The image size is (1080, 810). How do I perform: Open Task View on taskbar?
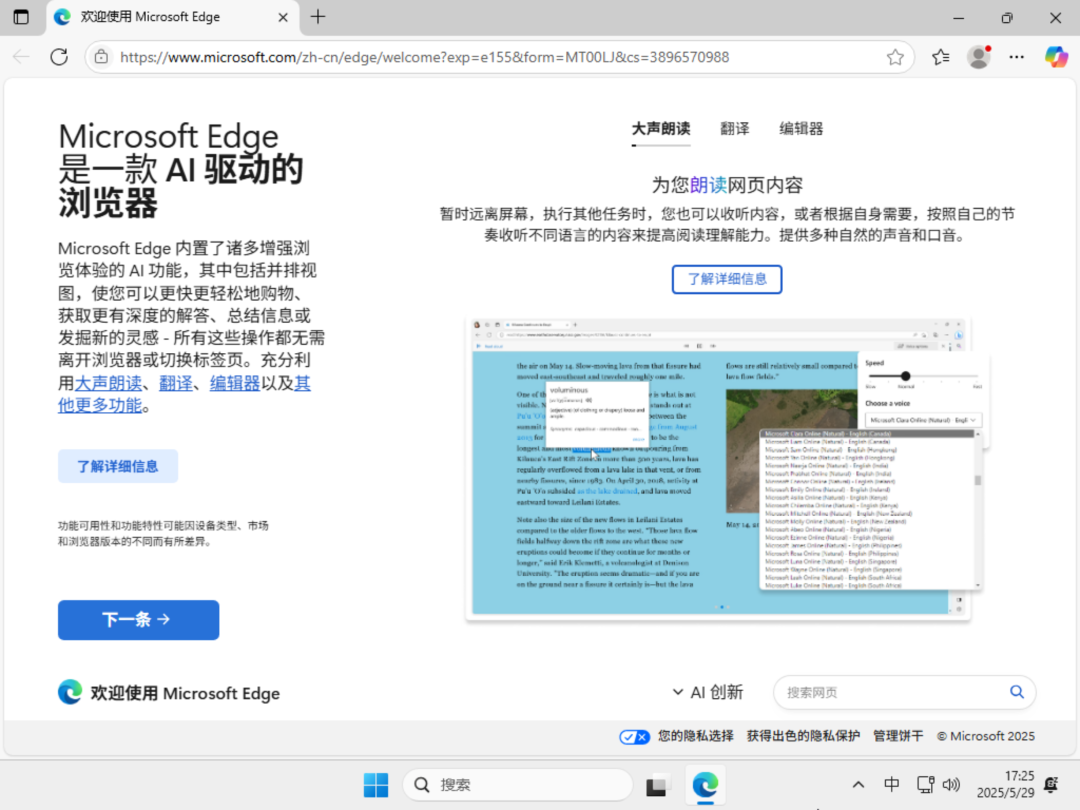click(x=656, y=785)
